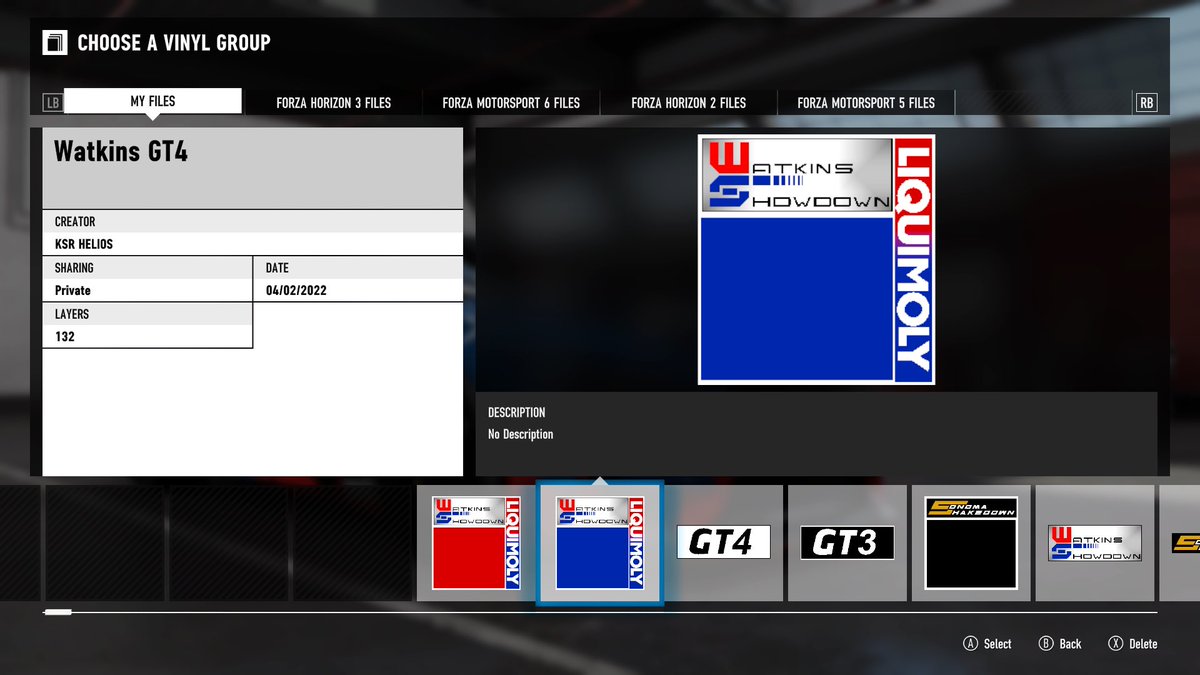Viewport: 1200px width, 675px height.
Task: Click the No Description text
Action: pos(520,434)
